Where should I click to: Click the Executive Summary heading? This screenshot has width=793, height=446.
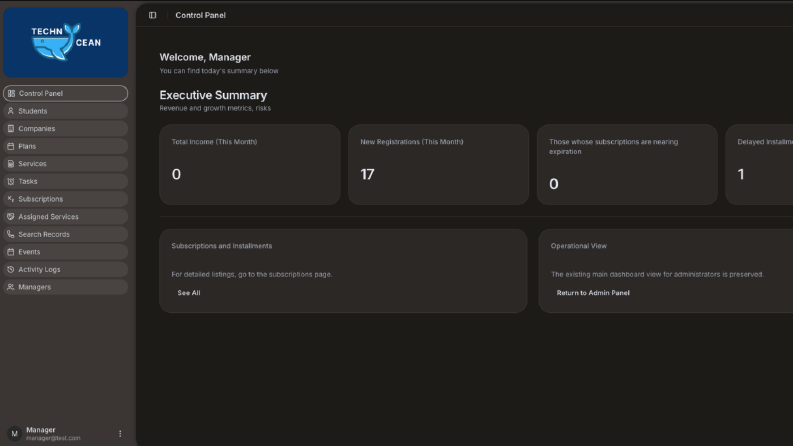[x=213, y=95]
